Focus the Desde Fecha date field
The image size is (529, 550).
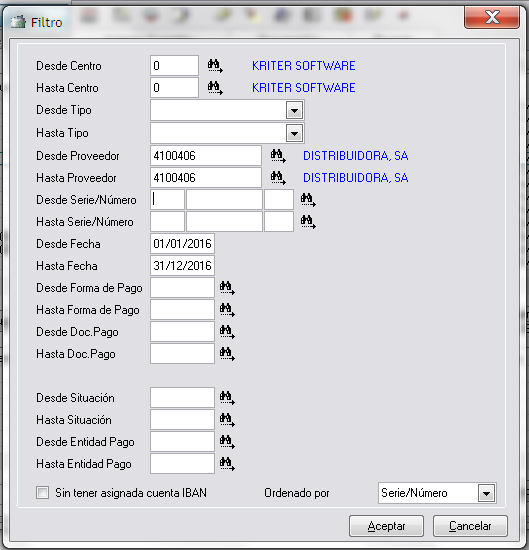tap(182, 243)
